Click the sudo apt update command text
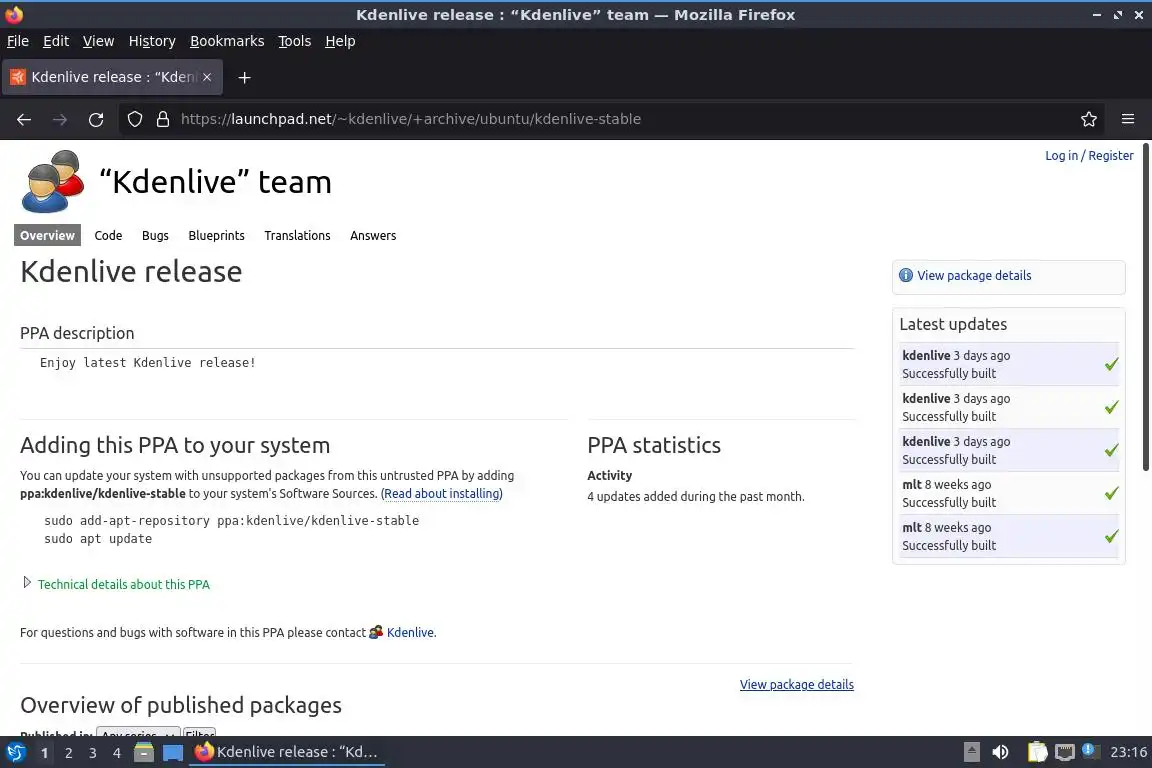Screen dimensions: 1152x768 click(x=98, y=539)
